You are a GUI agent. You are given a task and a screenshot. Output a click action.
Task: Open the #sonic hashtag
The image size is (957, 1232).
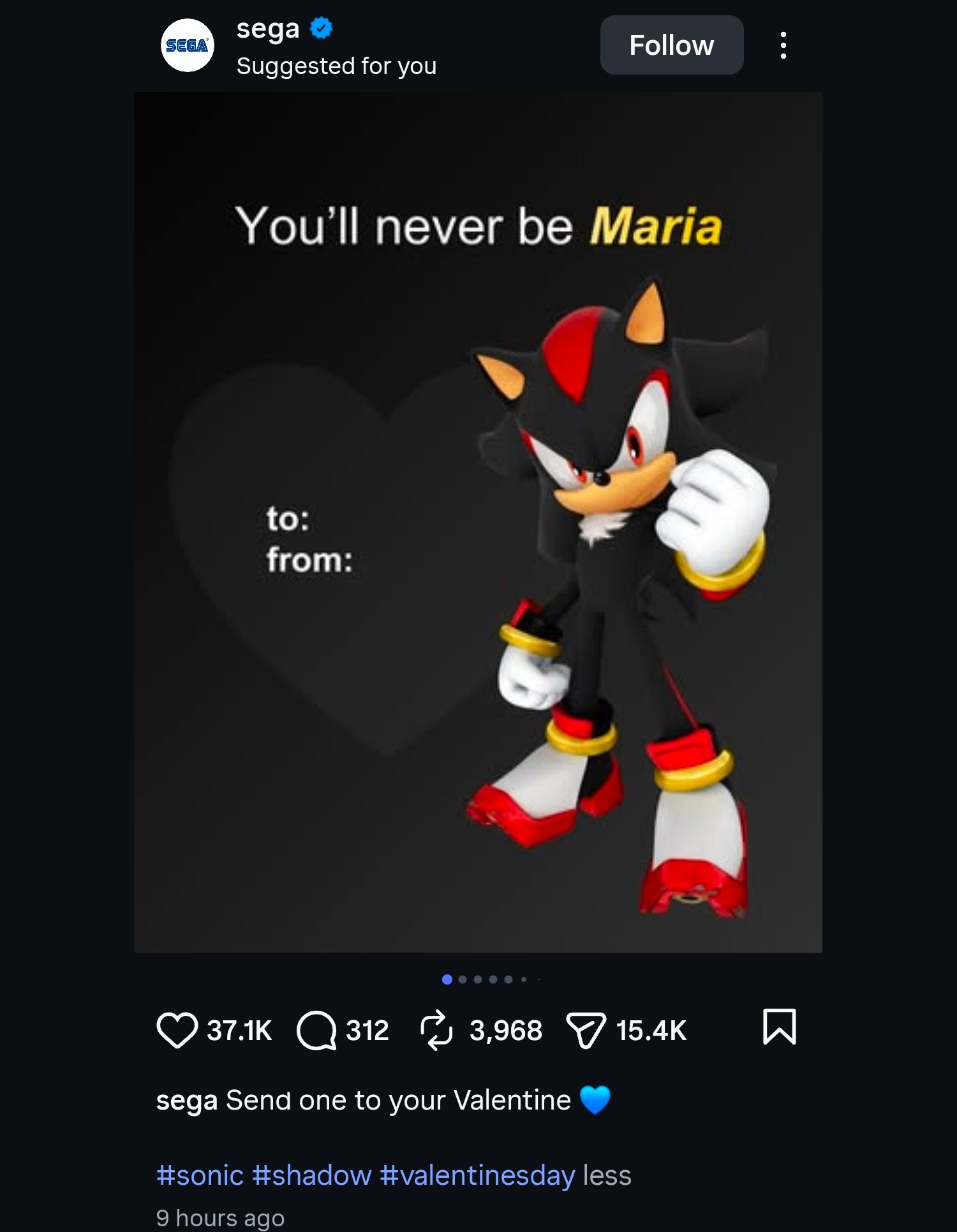(200, 1175)
